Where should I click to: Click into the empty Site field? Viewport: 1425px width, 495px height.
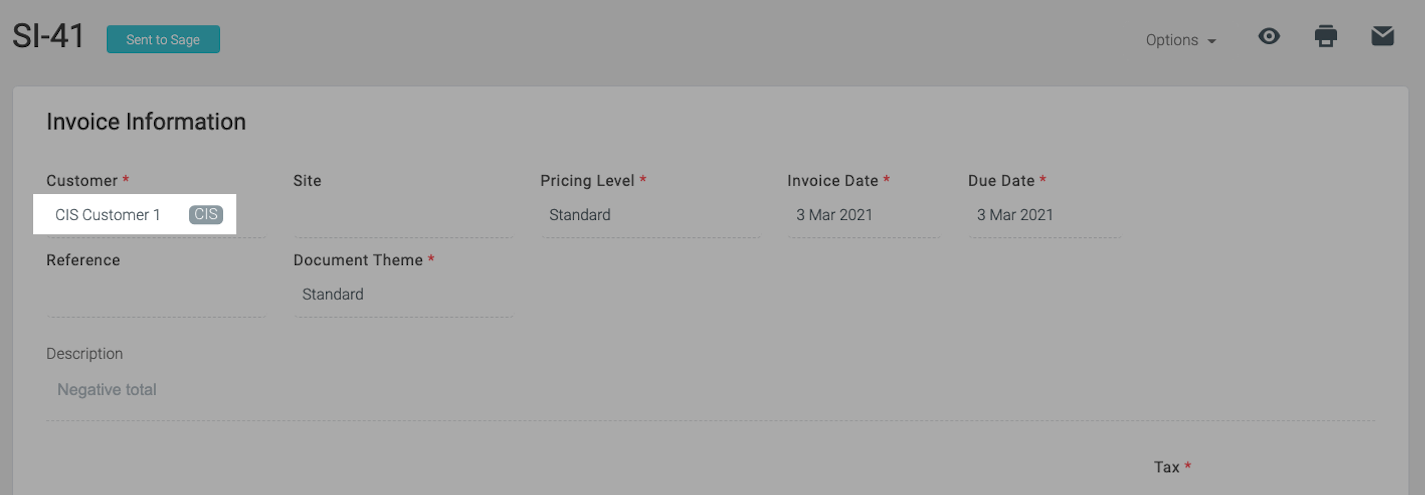click(403, 215)
